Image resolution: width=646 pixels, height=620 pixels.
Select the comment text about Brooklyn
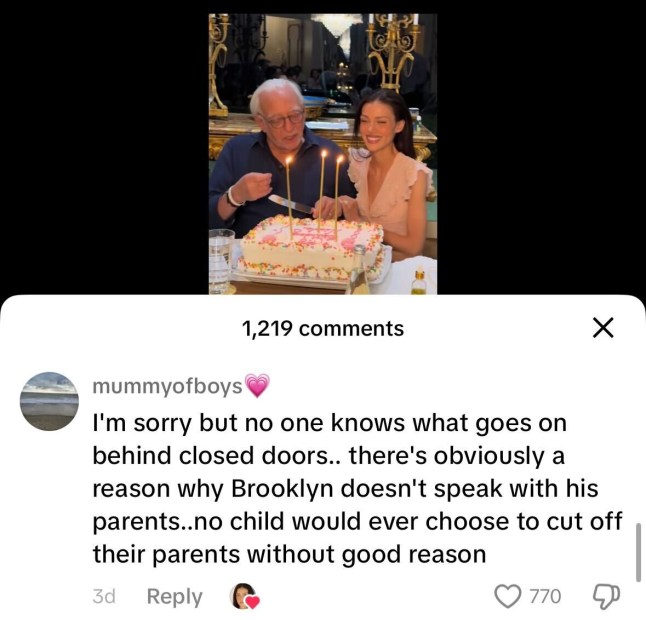click(x=357, y=489)
